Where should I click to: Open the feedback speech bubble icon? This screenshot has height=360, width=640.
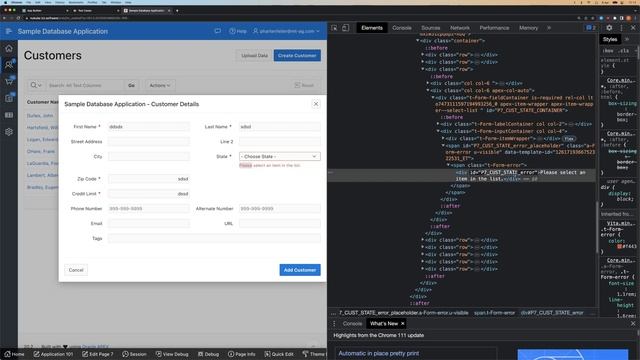point(218,31)
